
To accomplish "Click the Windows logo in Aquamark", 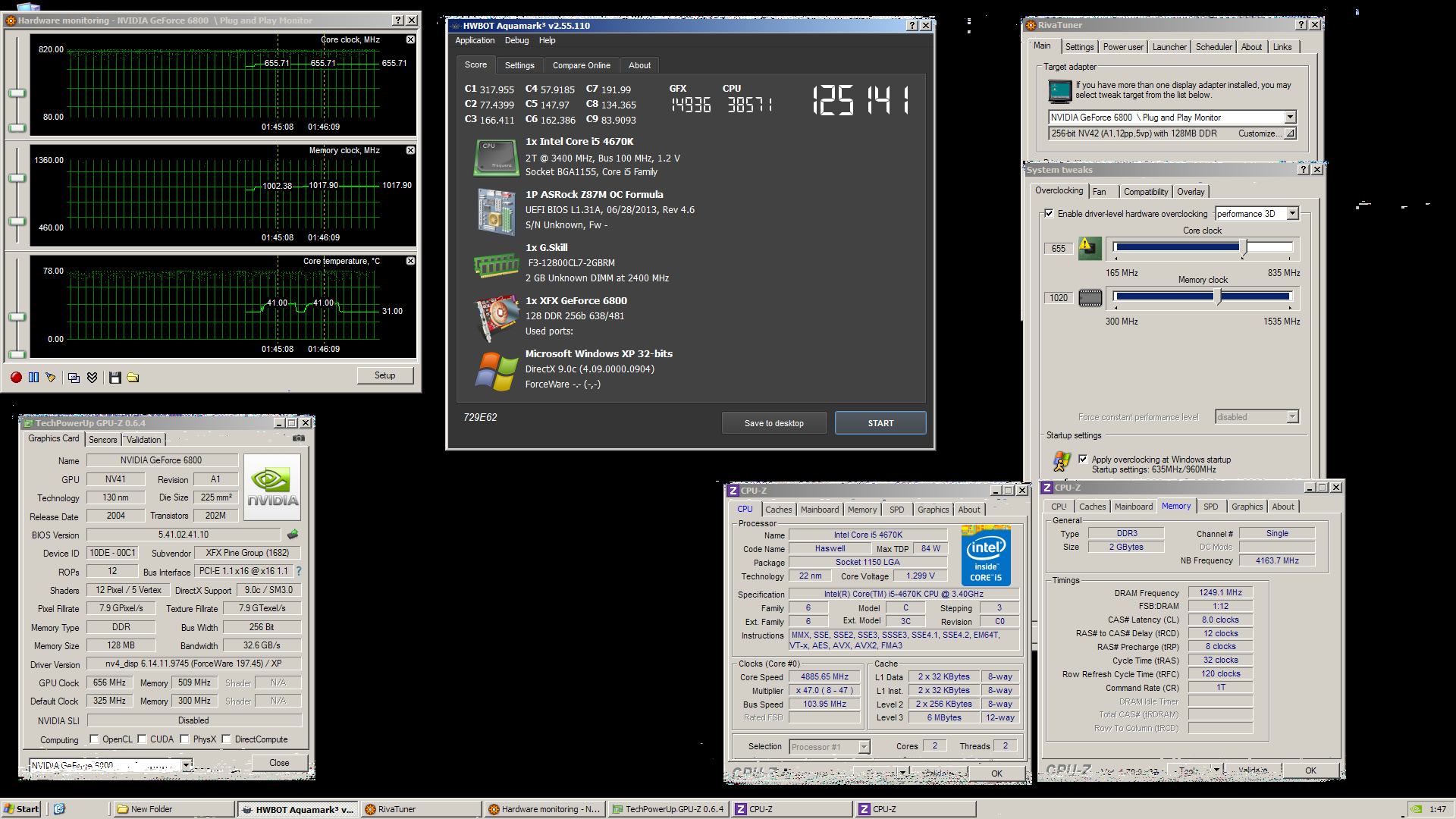I will (496, 372).
